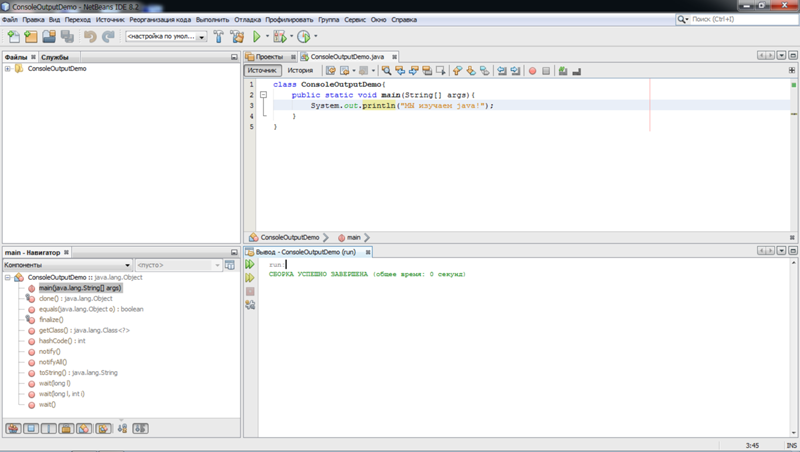Screen dimensions: 800x452
Task: Click editor Find Selection magnifier icon
Action: pos(387,71)
